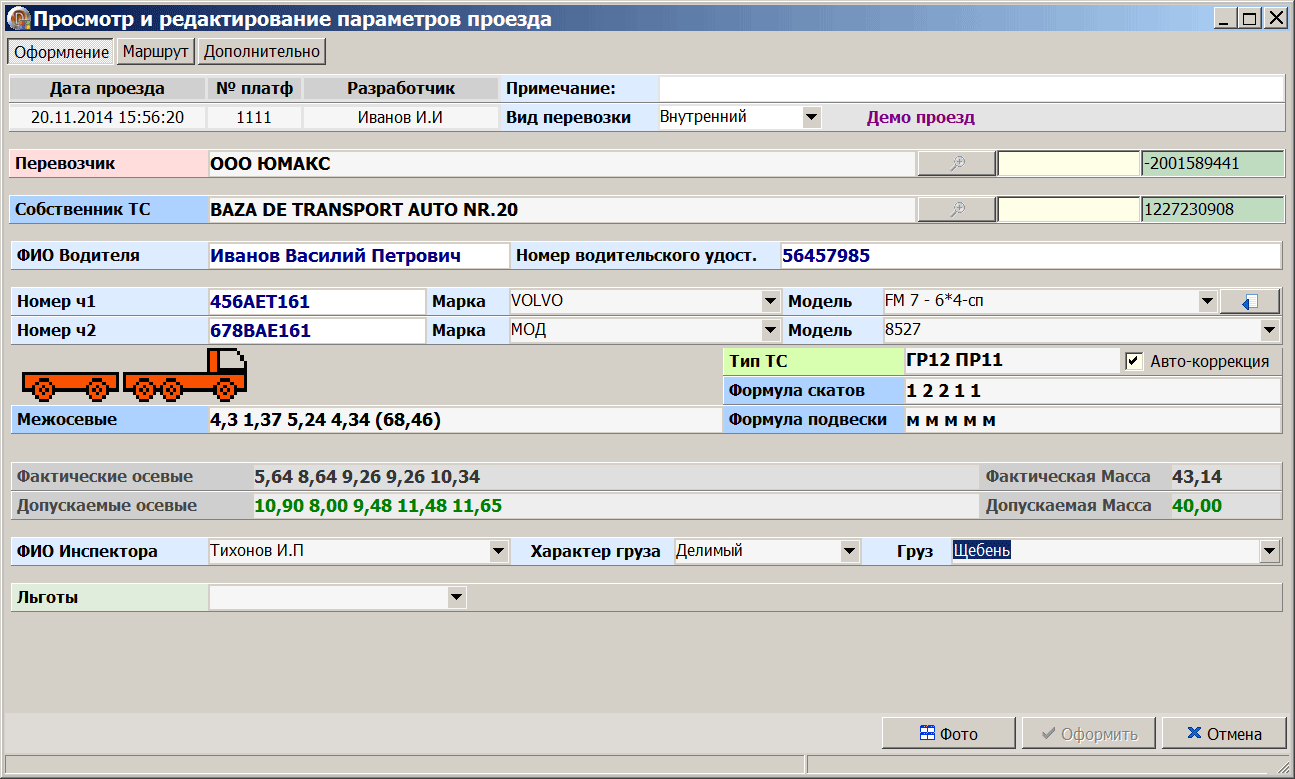Click the blue arrow button beside Модель

pyautogui.click(x=1249, y=301)
